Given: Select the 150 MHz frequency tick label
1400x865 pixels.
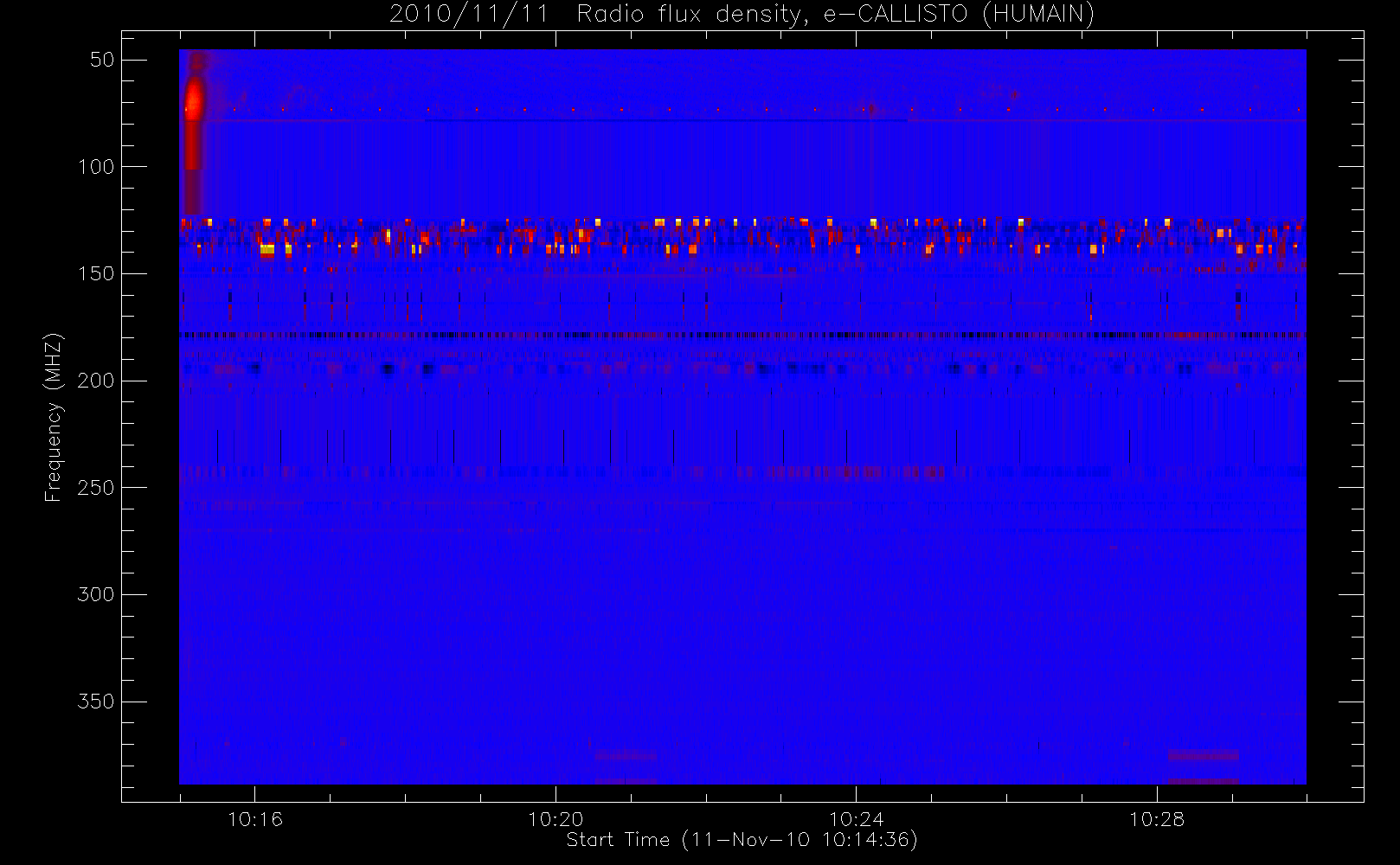Looking at the screenshot, I should tap(96, 273).
